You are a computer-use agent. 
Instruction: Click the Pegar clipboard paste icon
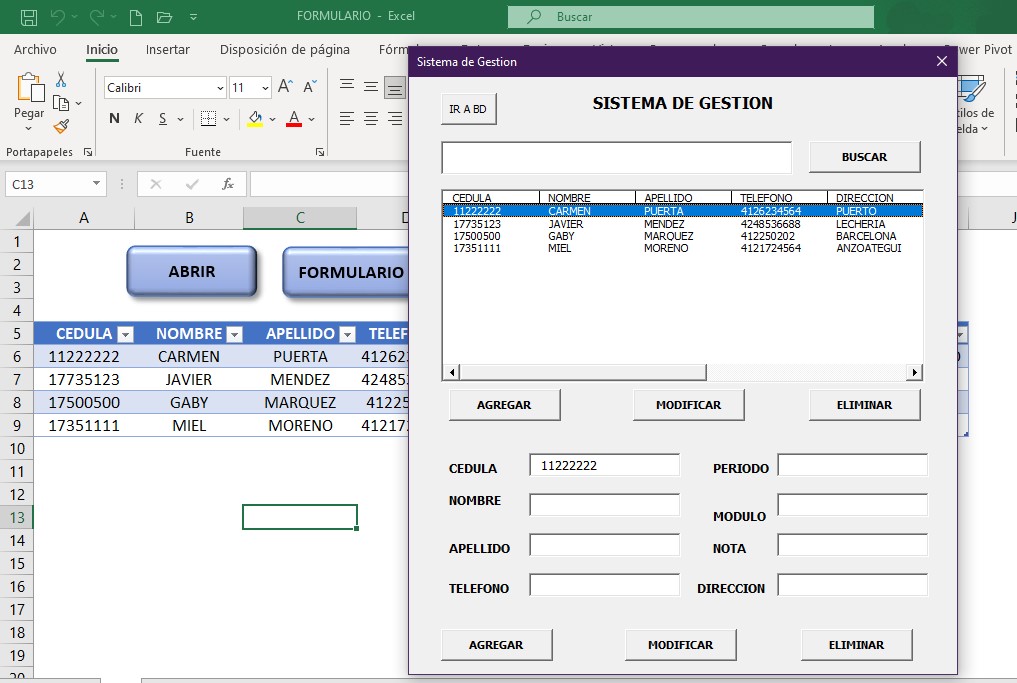point(30,88)
